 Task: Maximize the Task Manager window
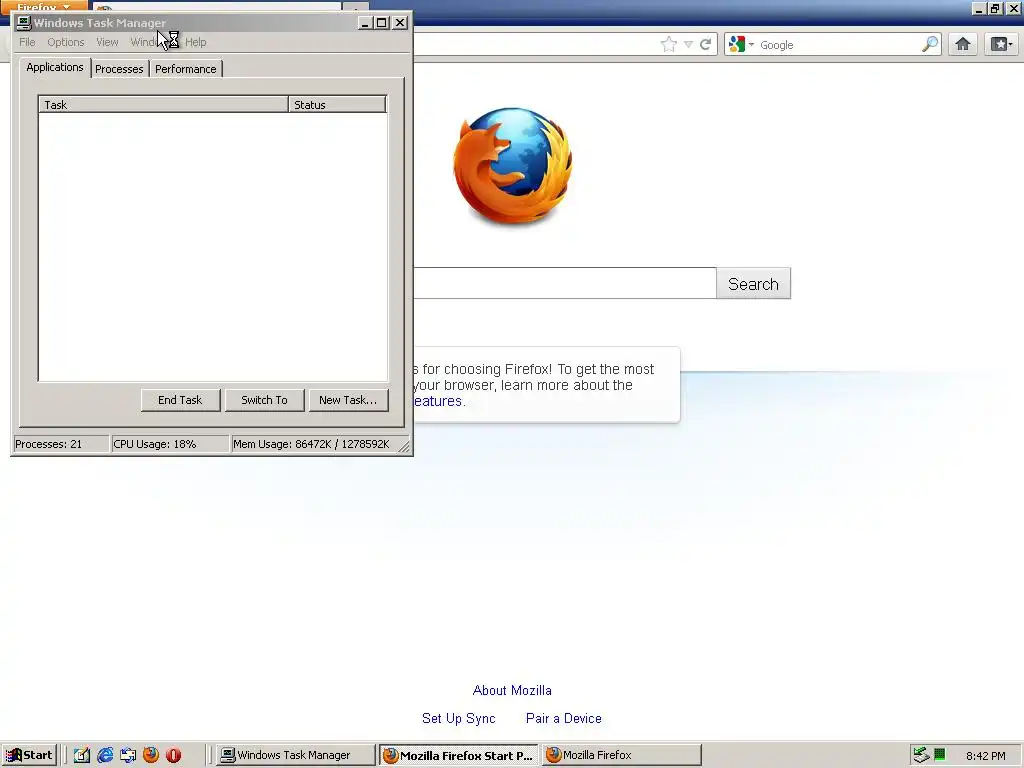point(382,23)
